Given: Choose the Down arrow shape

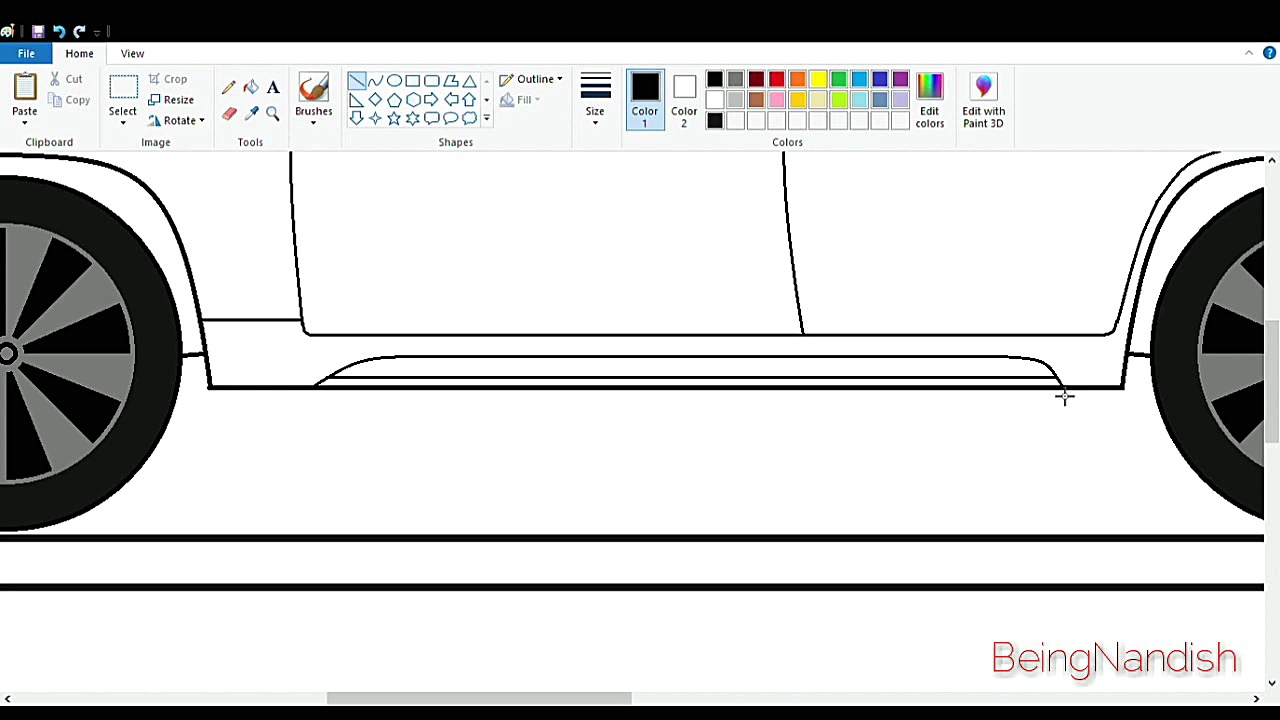Looking at the screenshot, I should coord(357,118).
